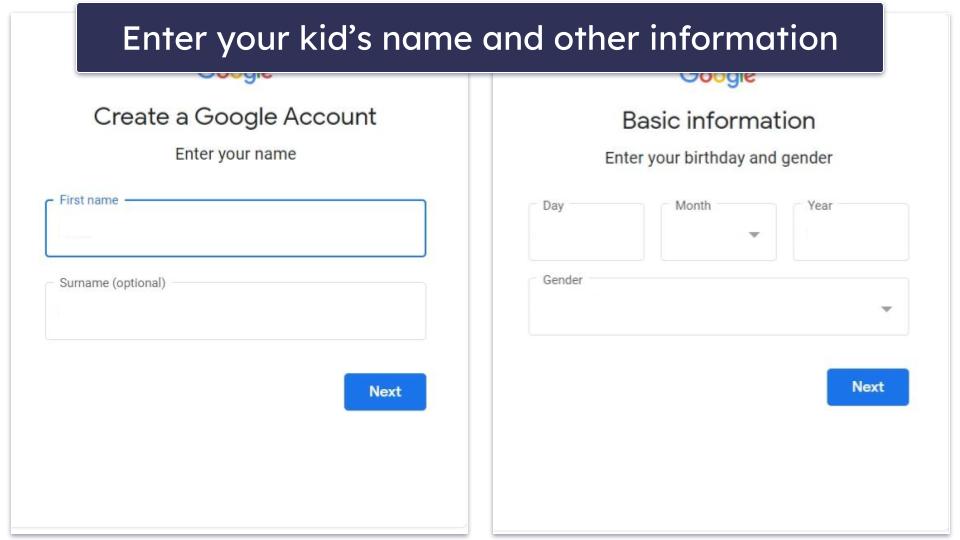Click Google logo above Create Account form
This screenshot has width=960, height=540.
click(235, 74)
